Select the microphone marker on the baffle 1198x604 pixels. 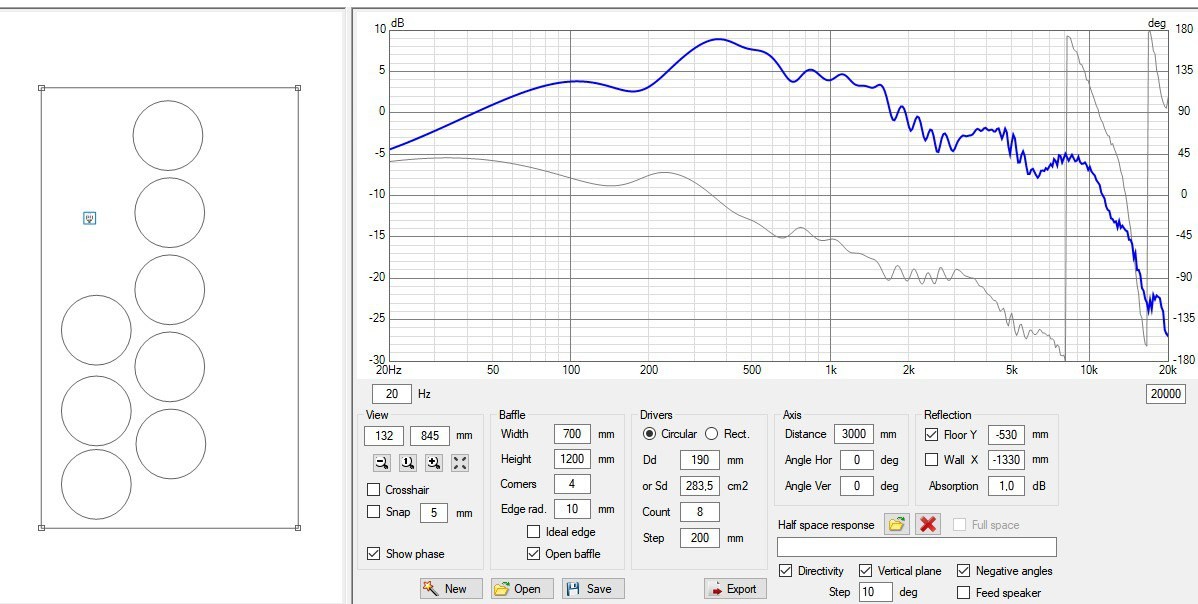89,218
